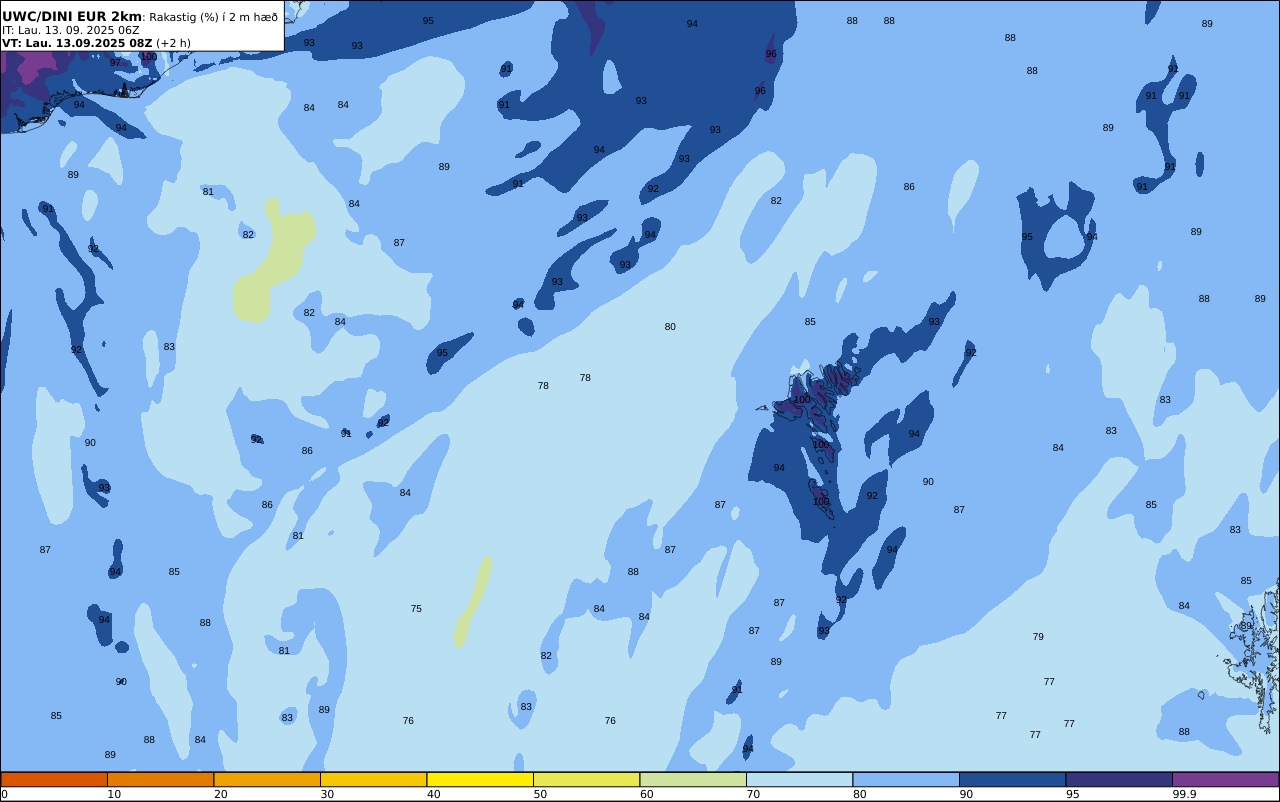Click the 'Rakastig (%) í 2 m hæð' label
1280x802 pixels.
(213, 17)
